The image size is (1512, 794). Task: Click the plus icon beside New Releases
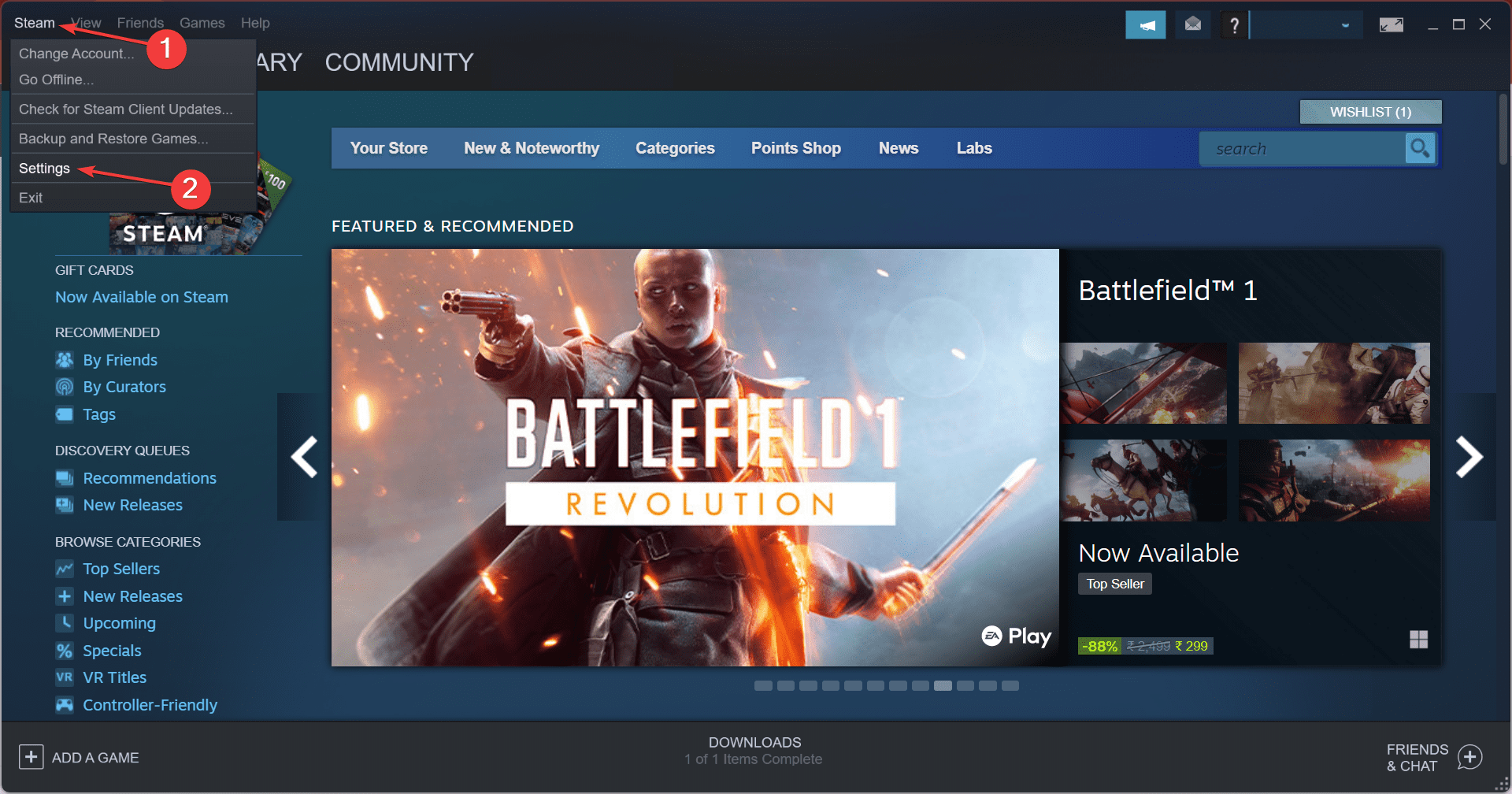coord(65,596)
